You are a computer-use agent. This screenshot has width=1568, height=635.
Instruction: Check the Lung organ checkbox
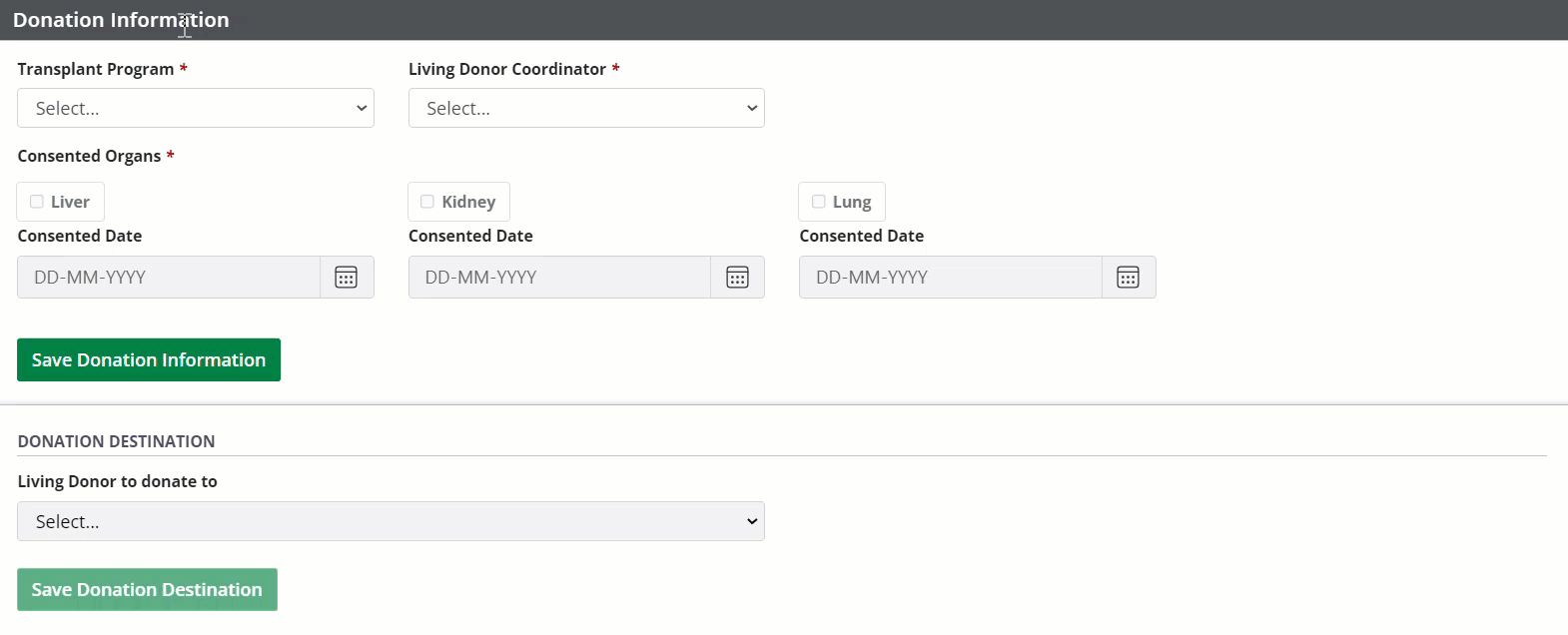[x=819, y=202]
